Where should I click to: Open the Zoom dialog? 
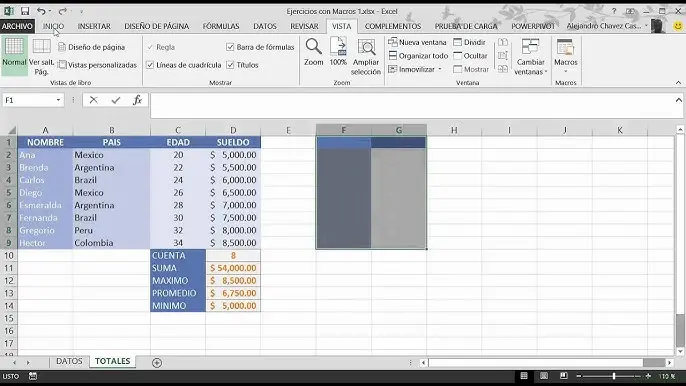tap(314, 53)
